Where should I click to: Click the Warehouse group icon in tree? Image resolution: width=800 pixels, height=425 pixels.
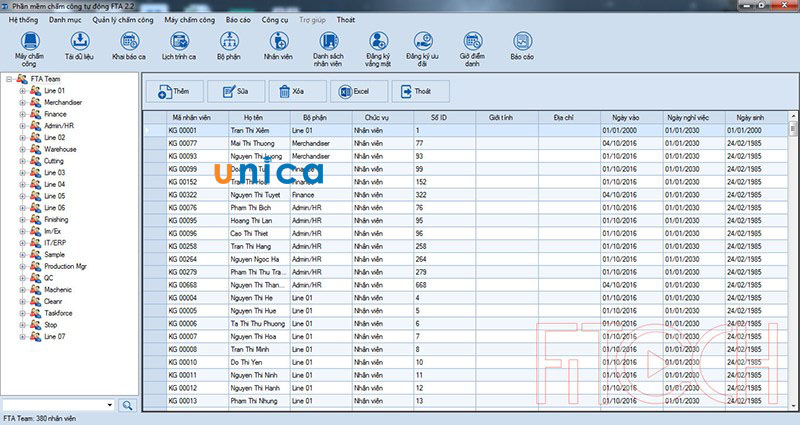coord(35,149)
